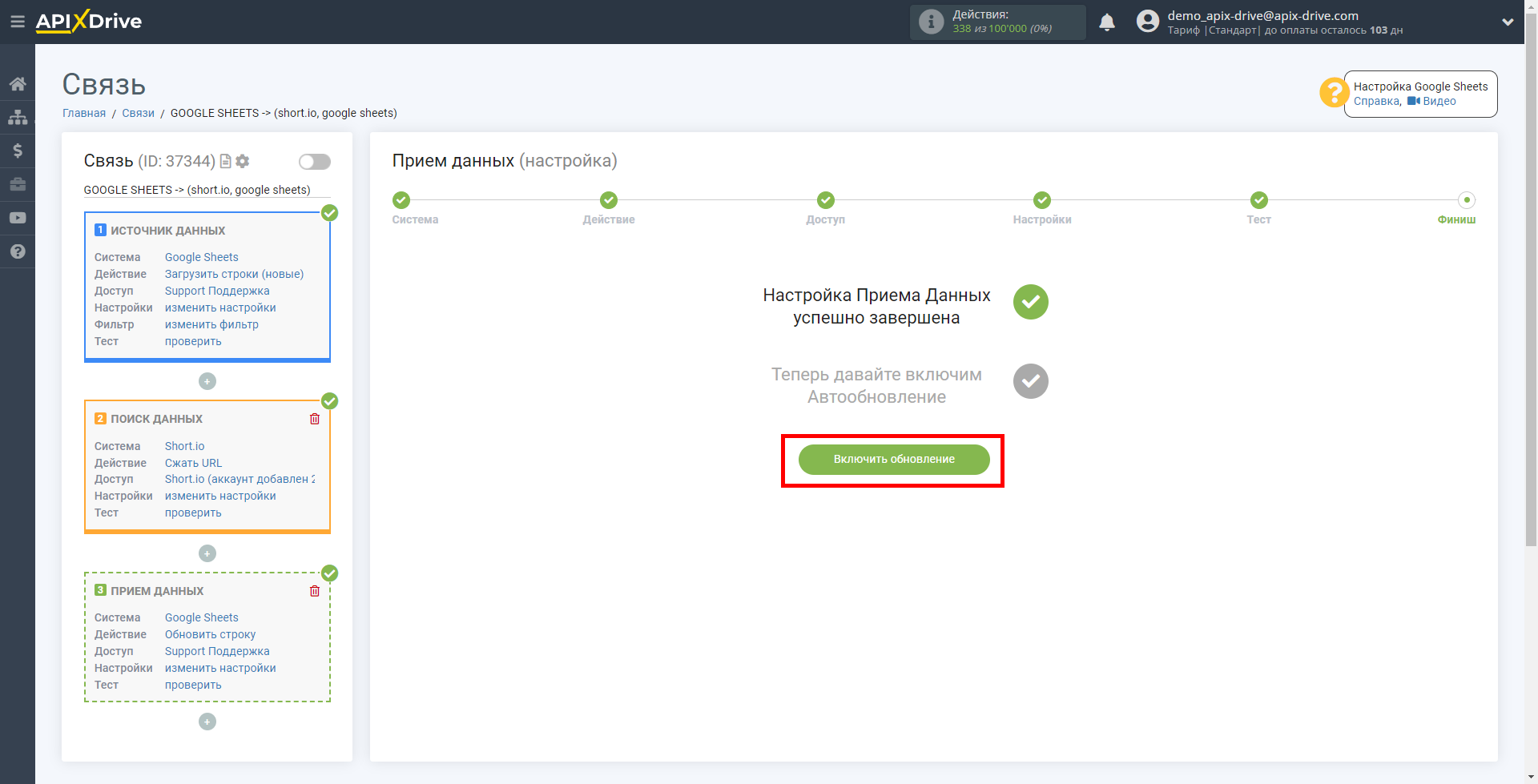This screenshot has width=1538, height=784.
Task: Click Support Поддержка in receive block
Action: pos(217,651)
